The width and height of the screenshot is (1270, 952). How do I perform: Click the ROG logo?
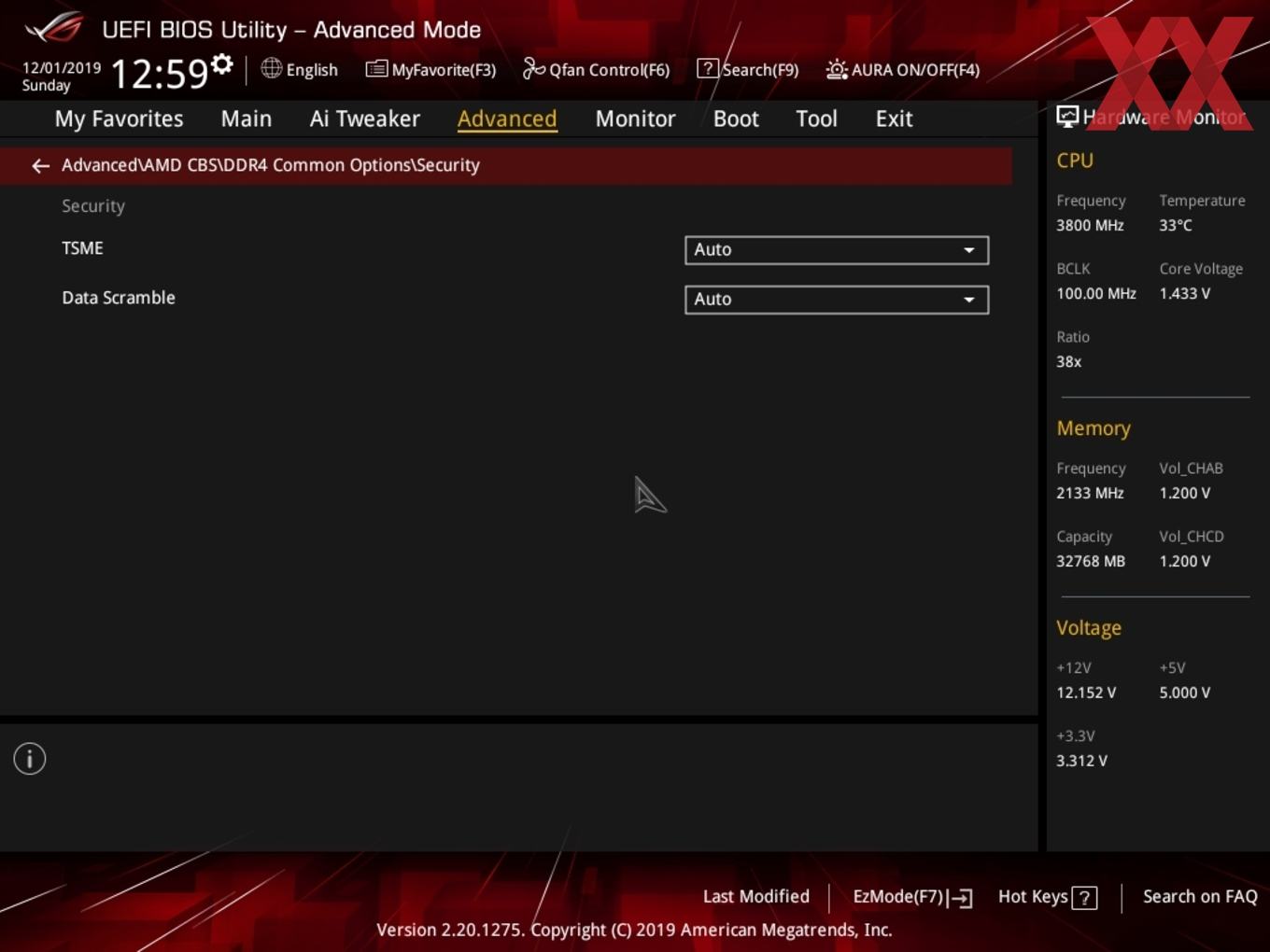(x=54, y=28)
